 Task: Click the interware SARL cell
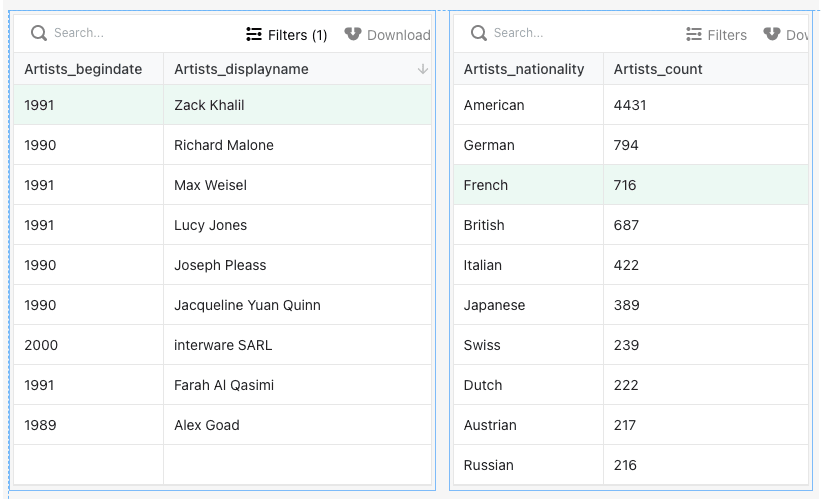click(223, 345)
